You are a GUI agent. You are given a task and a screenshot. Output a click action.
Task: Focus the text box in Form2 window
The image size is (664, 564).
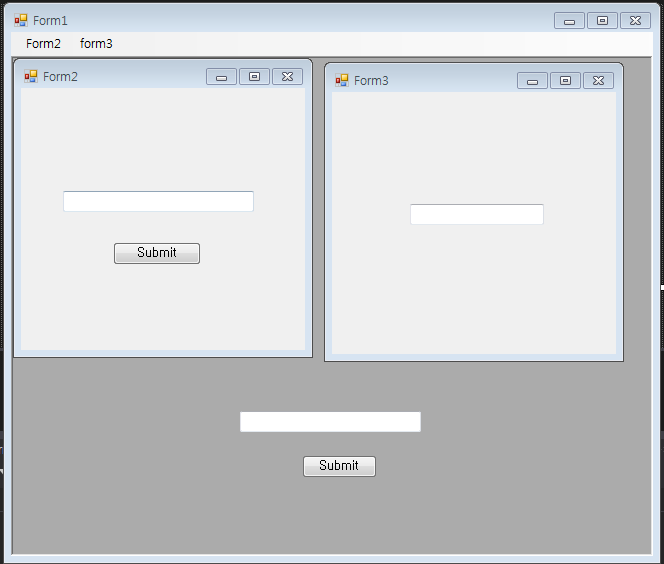pos(158,201)
